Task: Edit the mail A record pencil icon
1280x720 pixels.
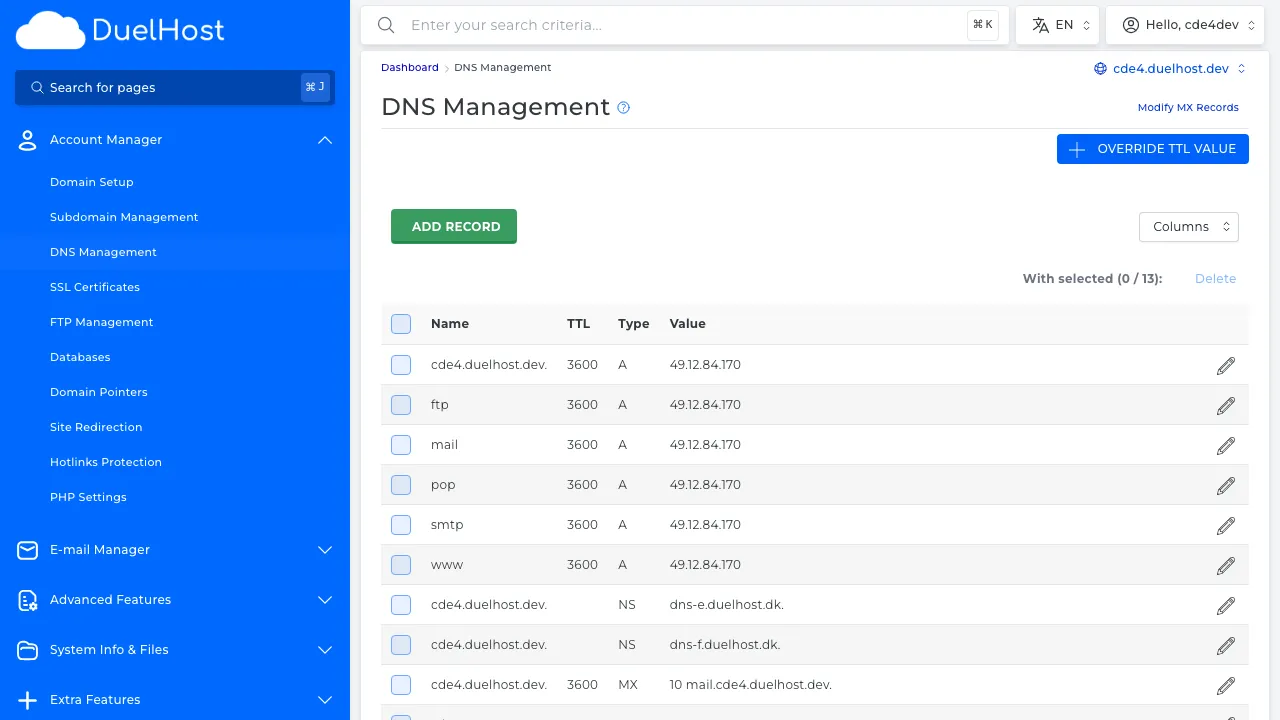Action: pyautogui.click(x=1225, y=445)
